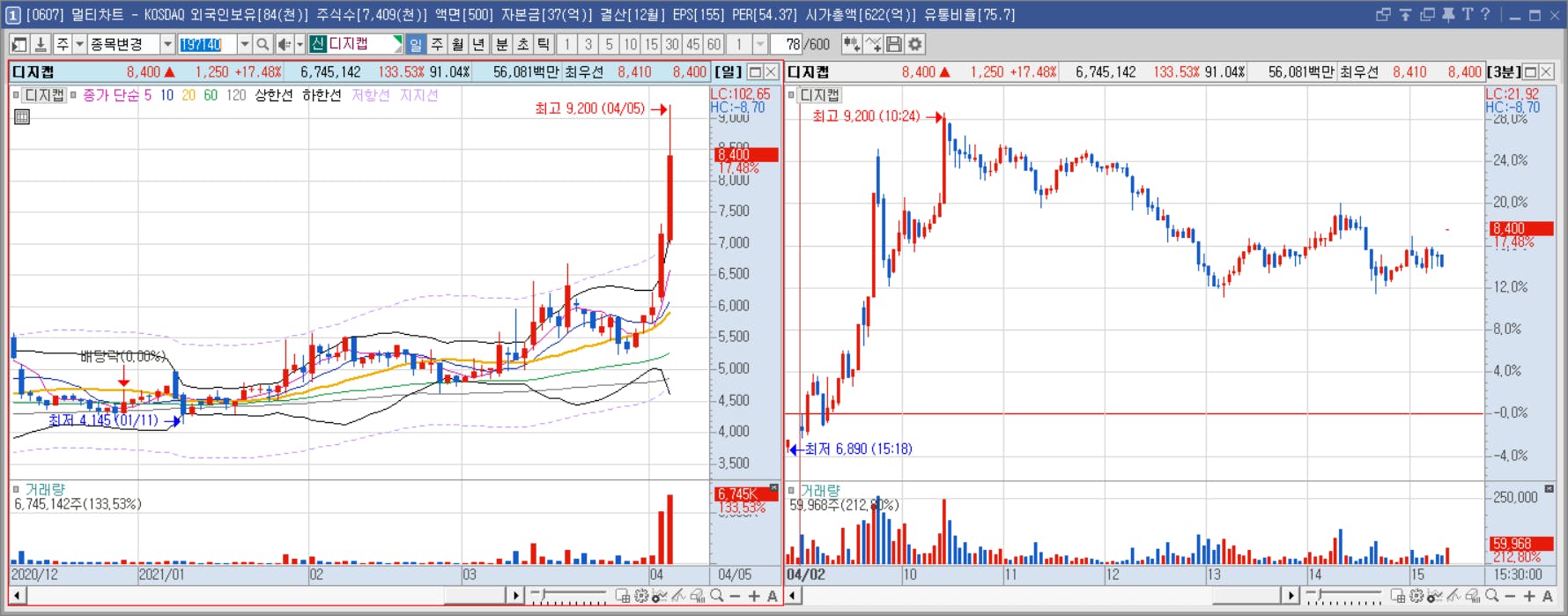Toggle the daily (일) period button
The height and width of the screenshot is (616, 1568).
(x=416, y=44)
